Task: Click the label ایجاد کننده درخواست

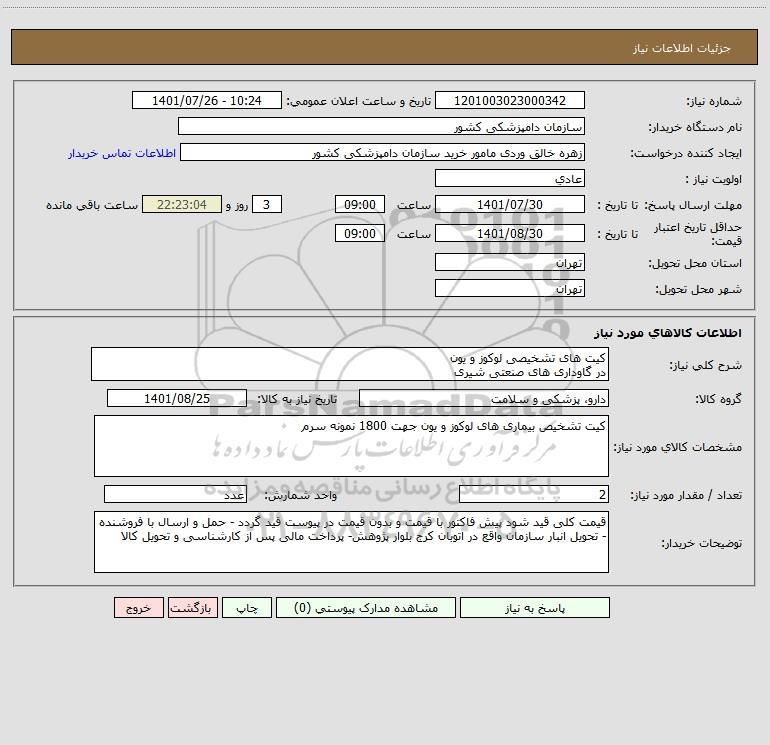Action: [686, 153]
